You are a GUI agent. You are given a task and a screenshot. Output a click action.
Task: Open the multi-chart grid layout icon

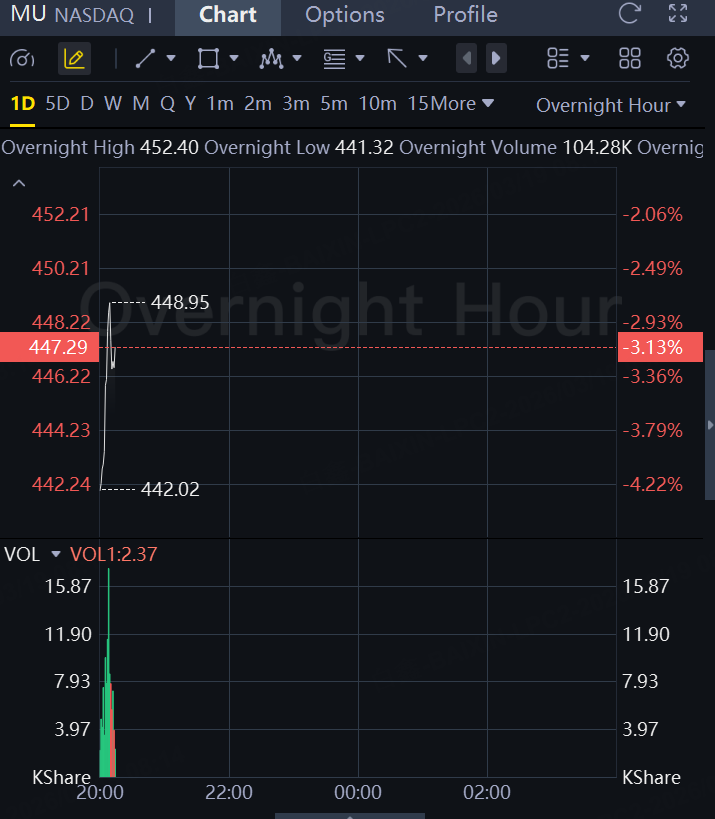tap(630, 58)
